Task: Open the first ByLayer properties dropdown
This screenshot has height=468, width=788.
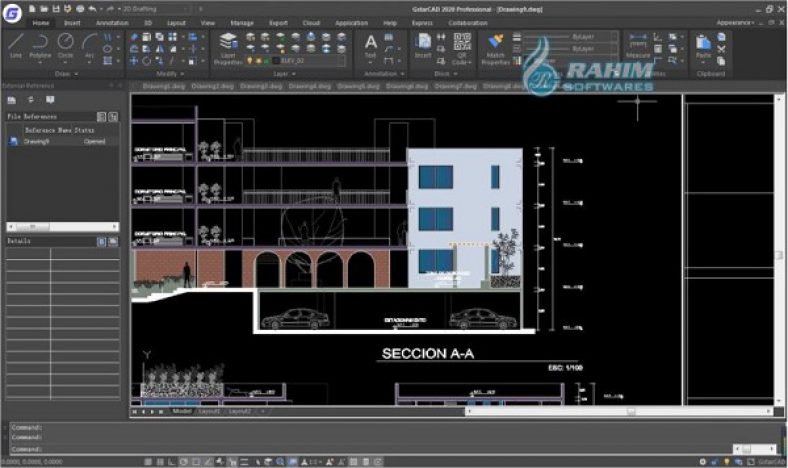Action: click(571, 37)
